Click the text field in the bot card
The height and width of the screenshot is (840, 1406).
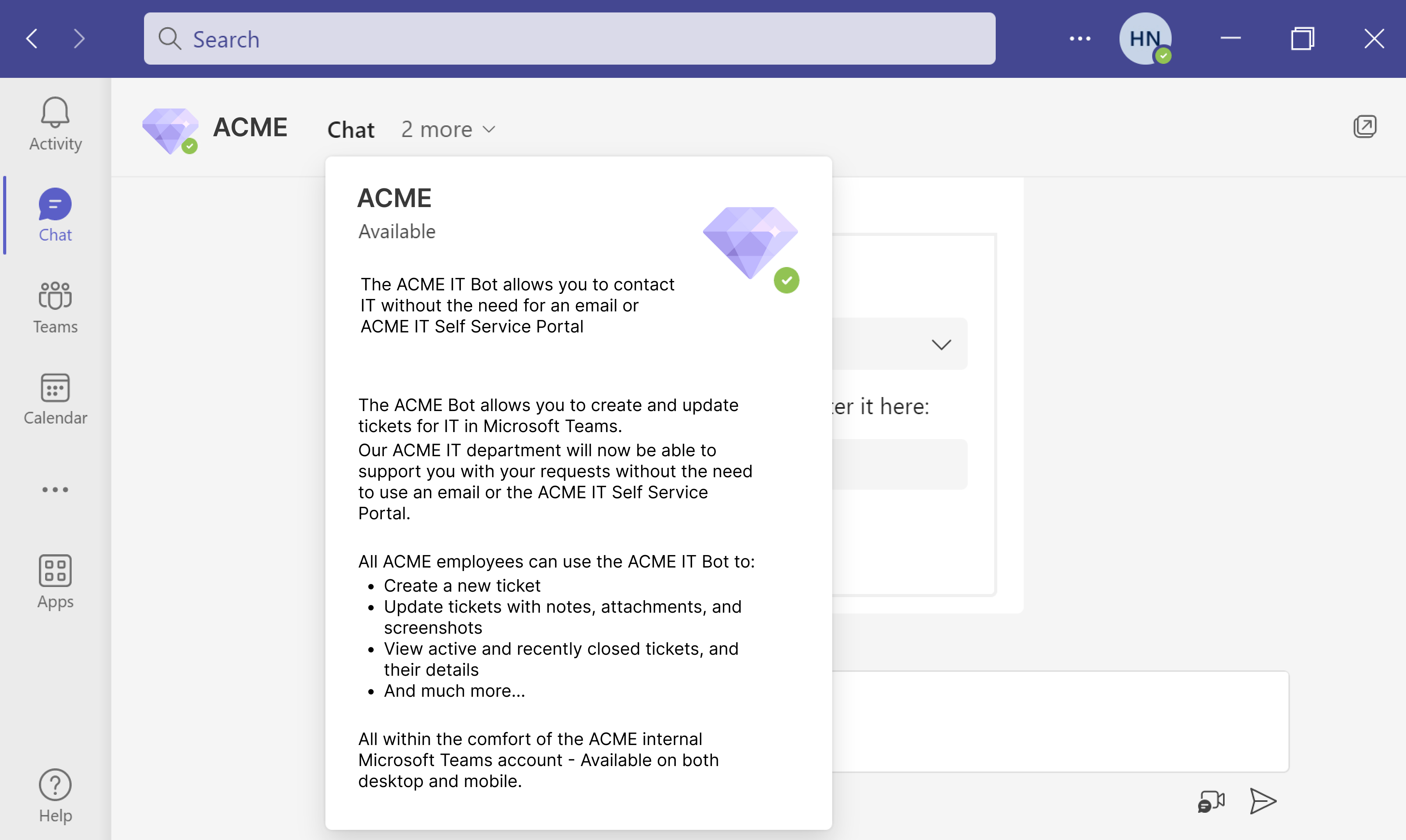pos(900,464)
